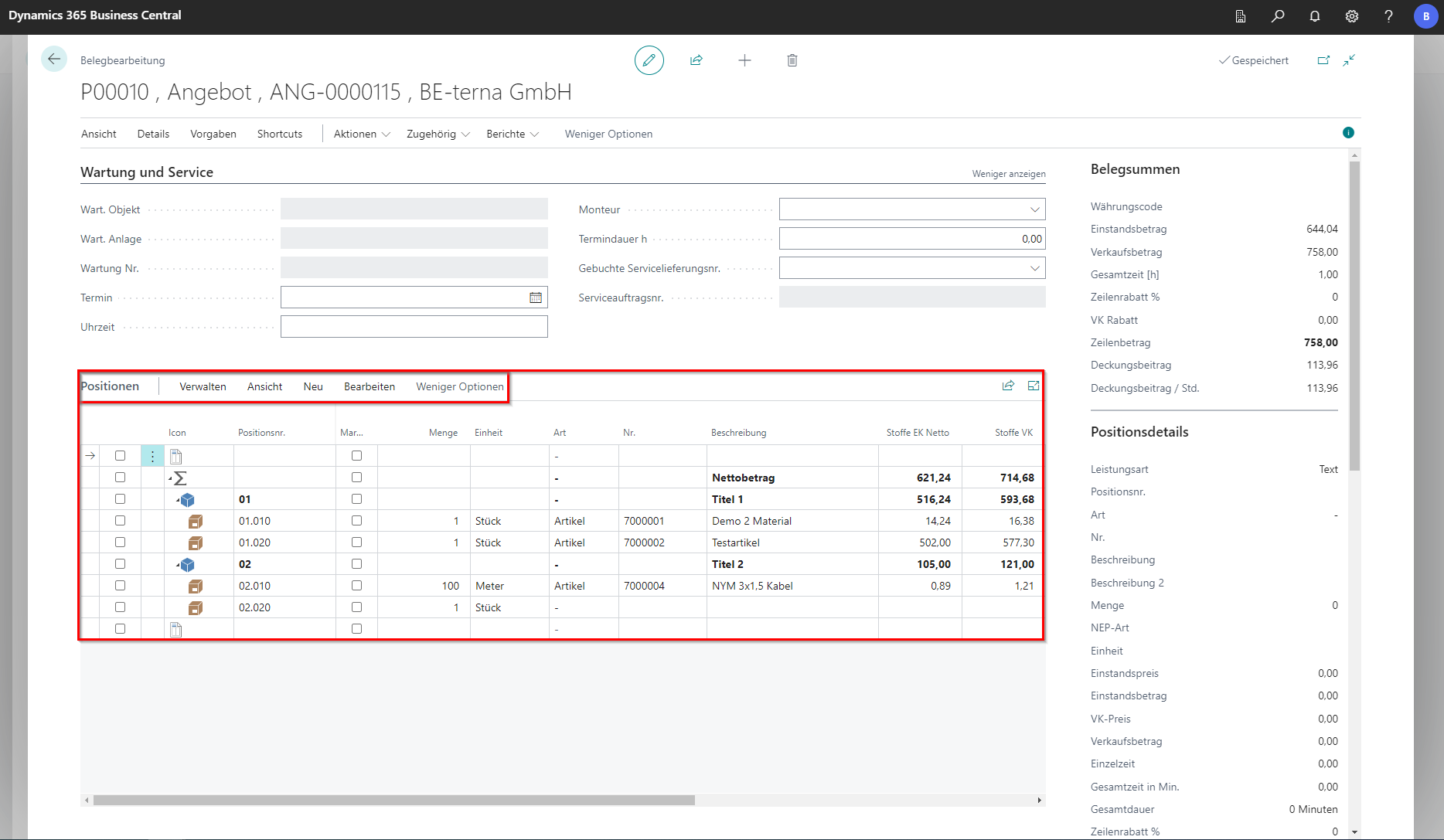Open the search magnifier icon
Screen dimensions: 1444x840
[1278, 16]
